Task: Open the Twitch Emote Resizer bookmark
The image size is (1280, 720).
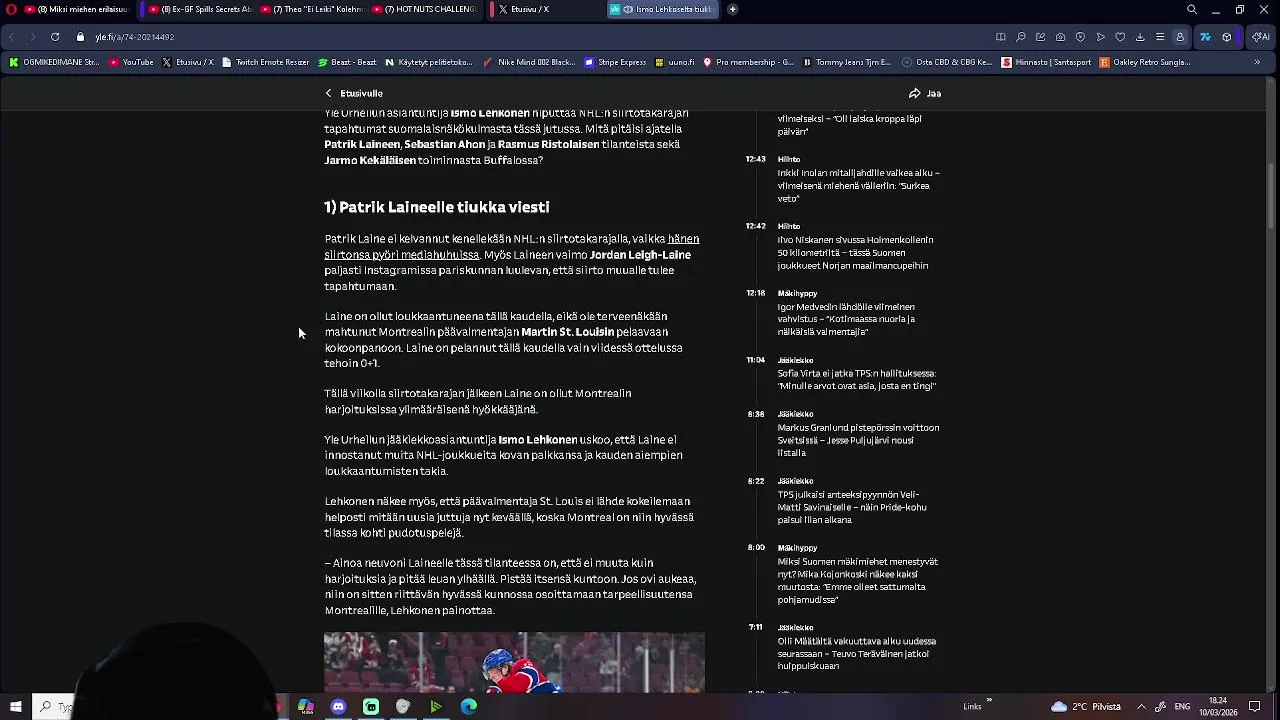Action: tap(265, 62)
